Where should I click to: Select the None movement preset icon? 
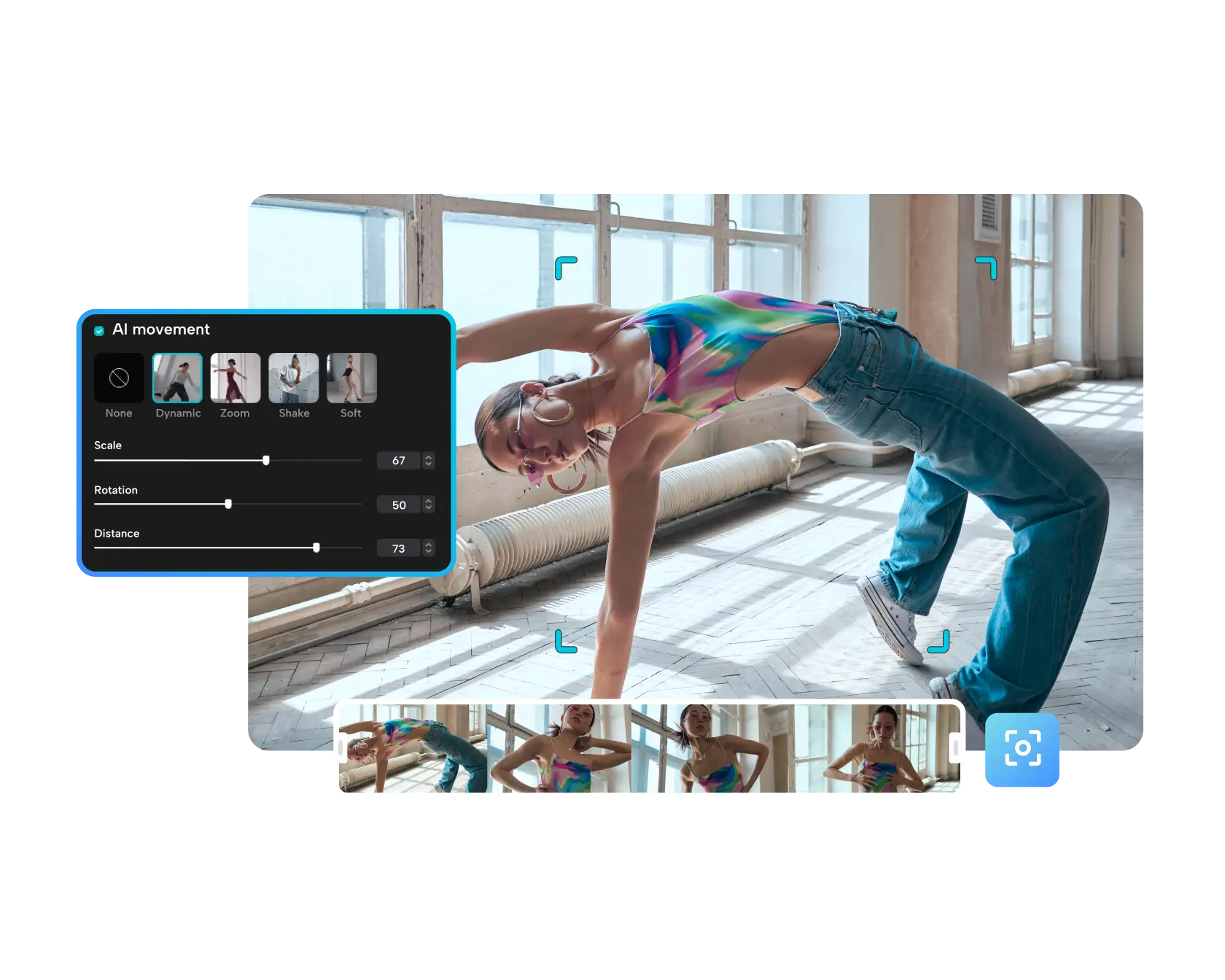tap(119, 378)
